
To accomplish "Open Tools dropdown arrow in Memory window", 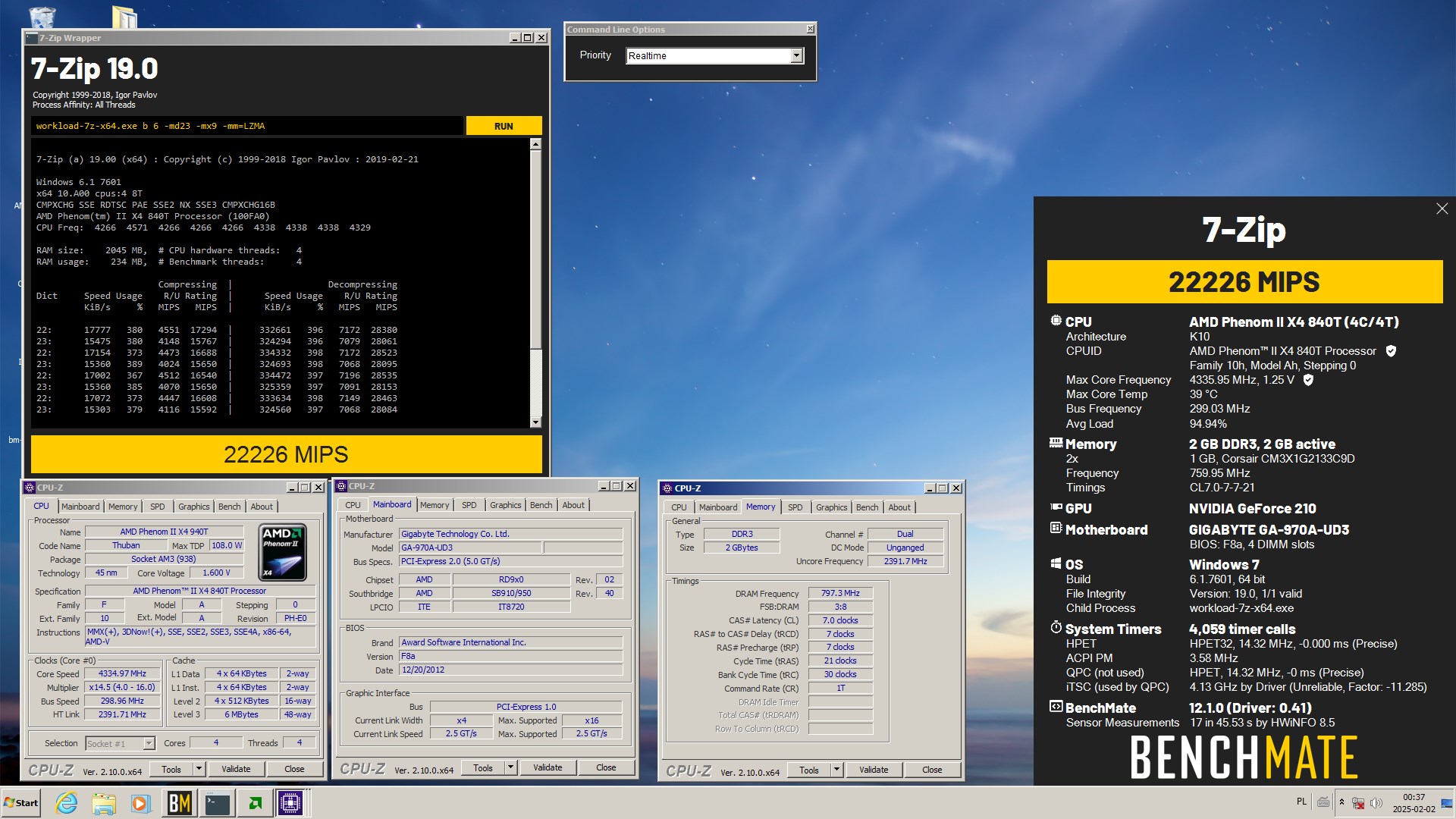I will [836, 770].
